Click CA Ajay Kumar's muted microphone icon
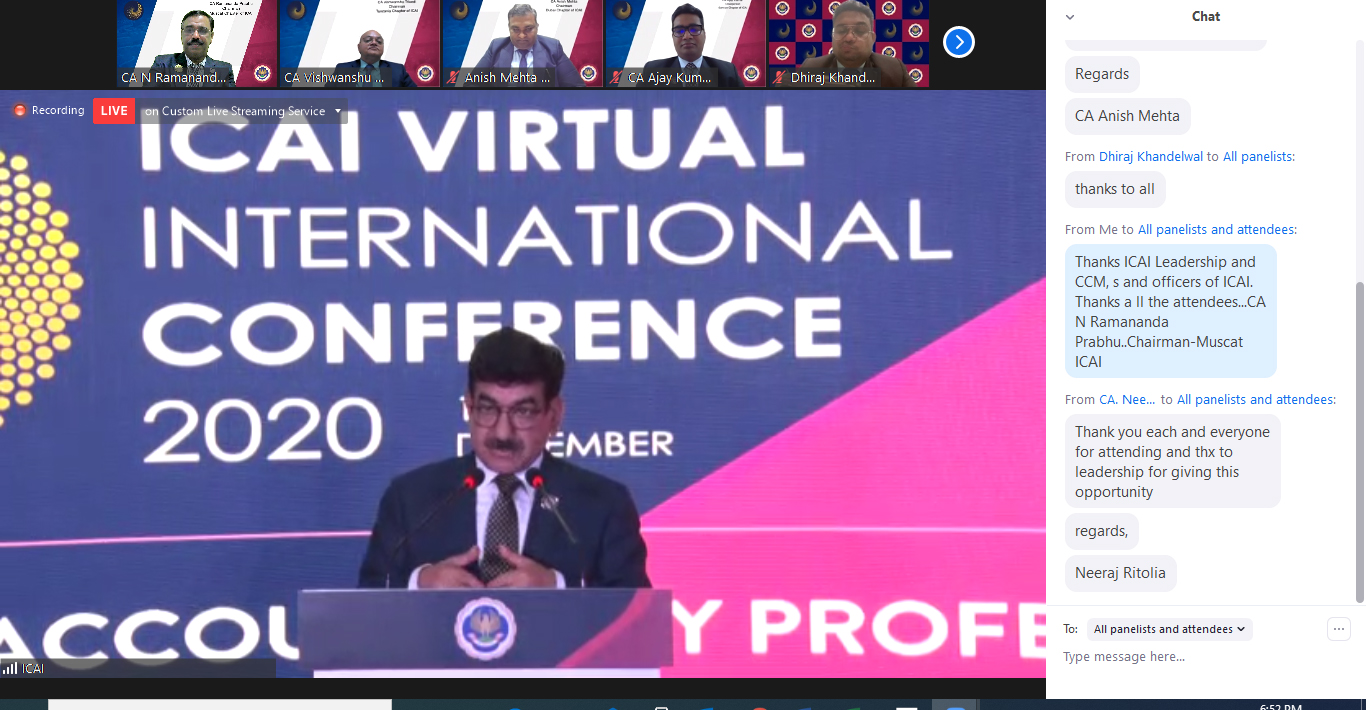1366x710 pixels. click(x=616, y=77)
